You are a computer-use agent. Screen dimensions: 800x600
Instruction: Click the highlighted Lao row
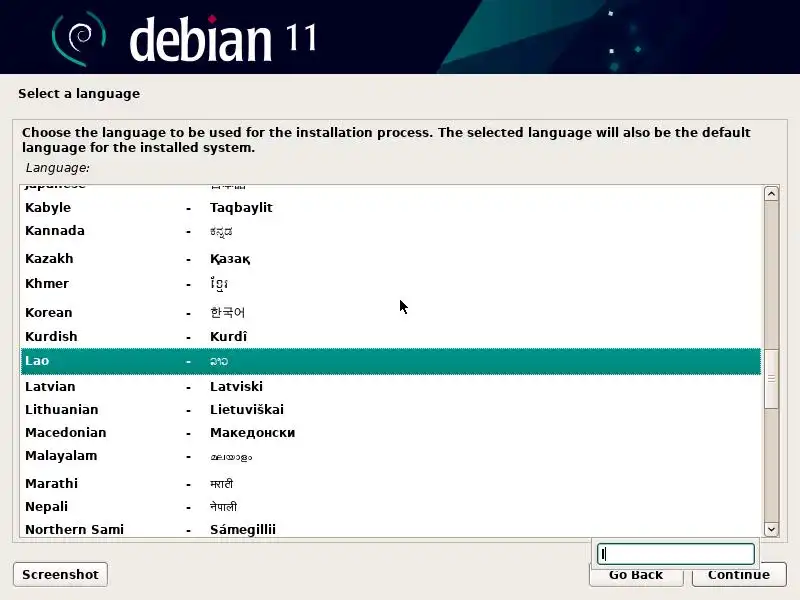tap(391, 361)
